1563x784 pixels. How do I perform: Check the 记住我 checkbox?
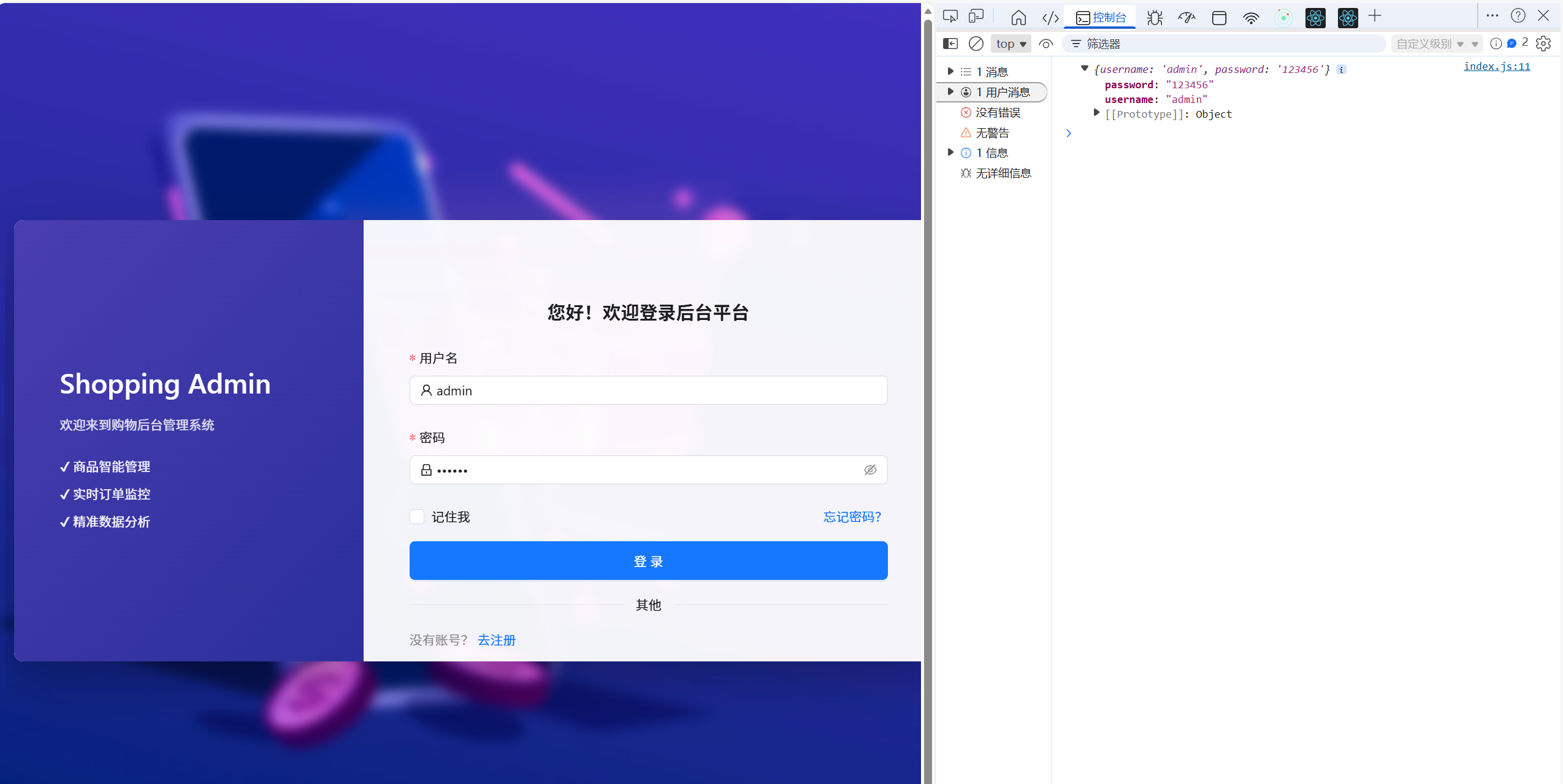click(417, 517)
